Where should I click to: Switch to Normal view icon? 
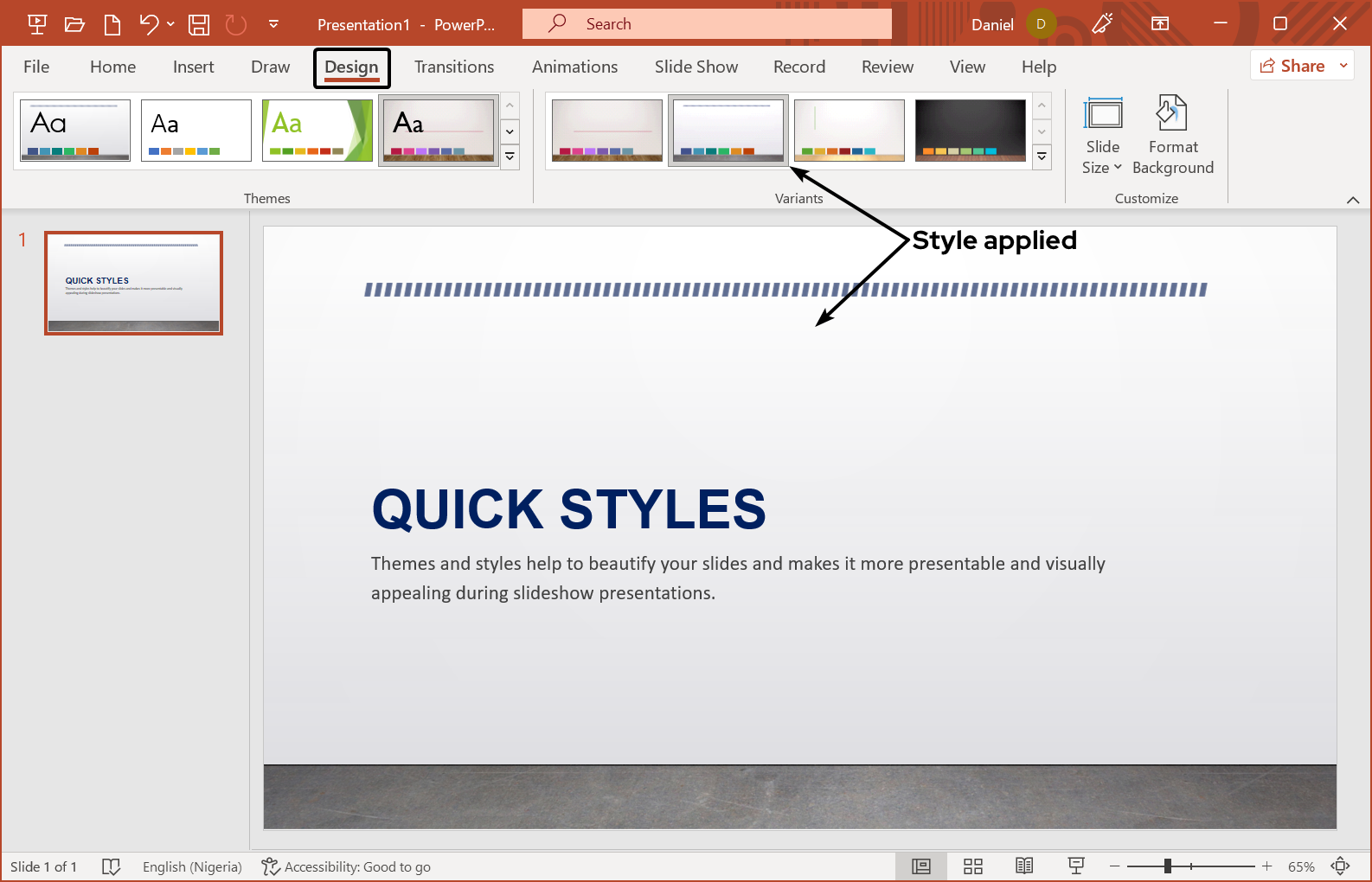(921, 866)
